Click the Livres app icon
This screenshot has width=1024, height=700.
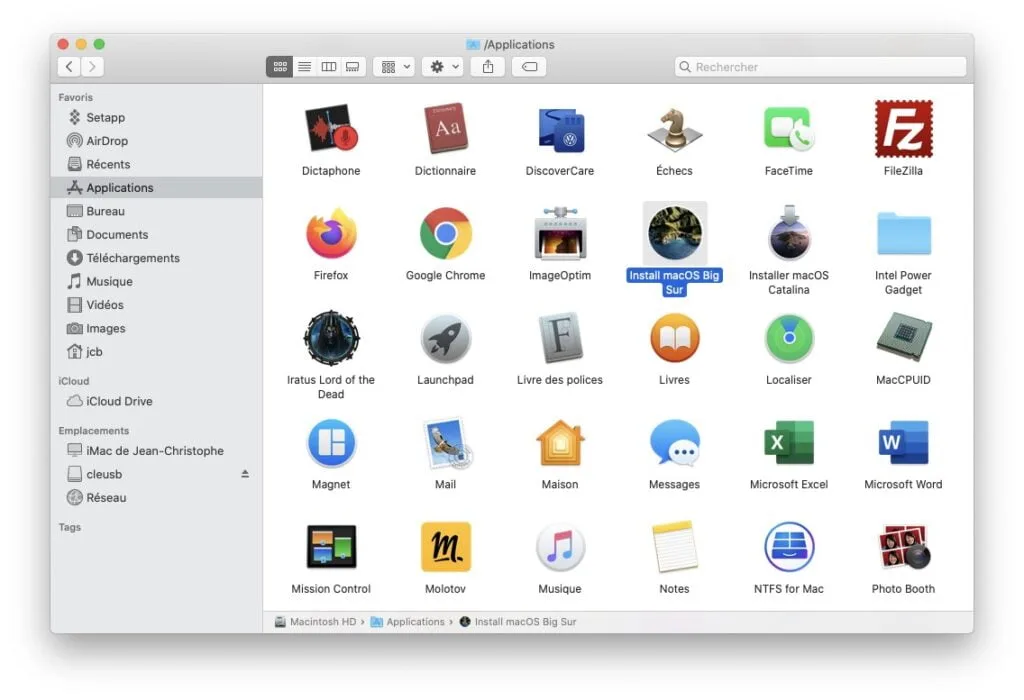[675, 338]
